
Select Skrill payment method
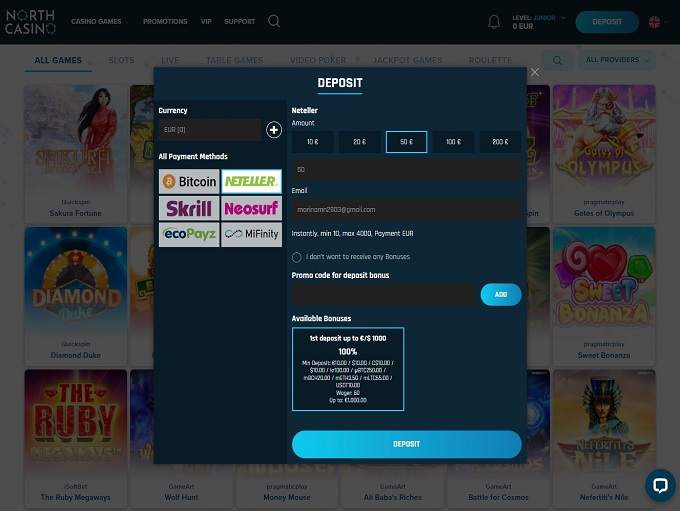click(189, 208)
